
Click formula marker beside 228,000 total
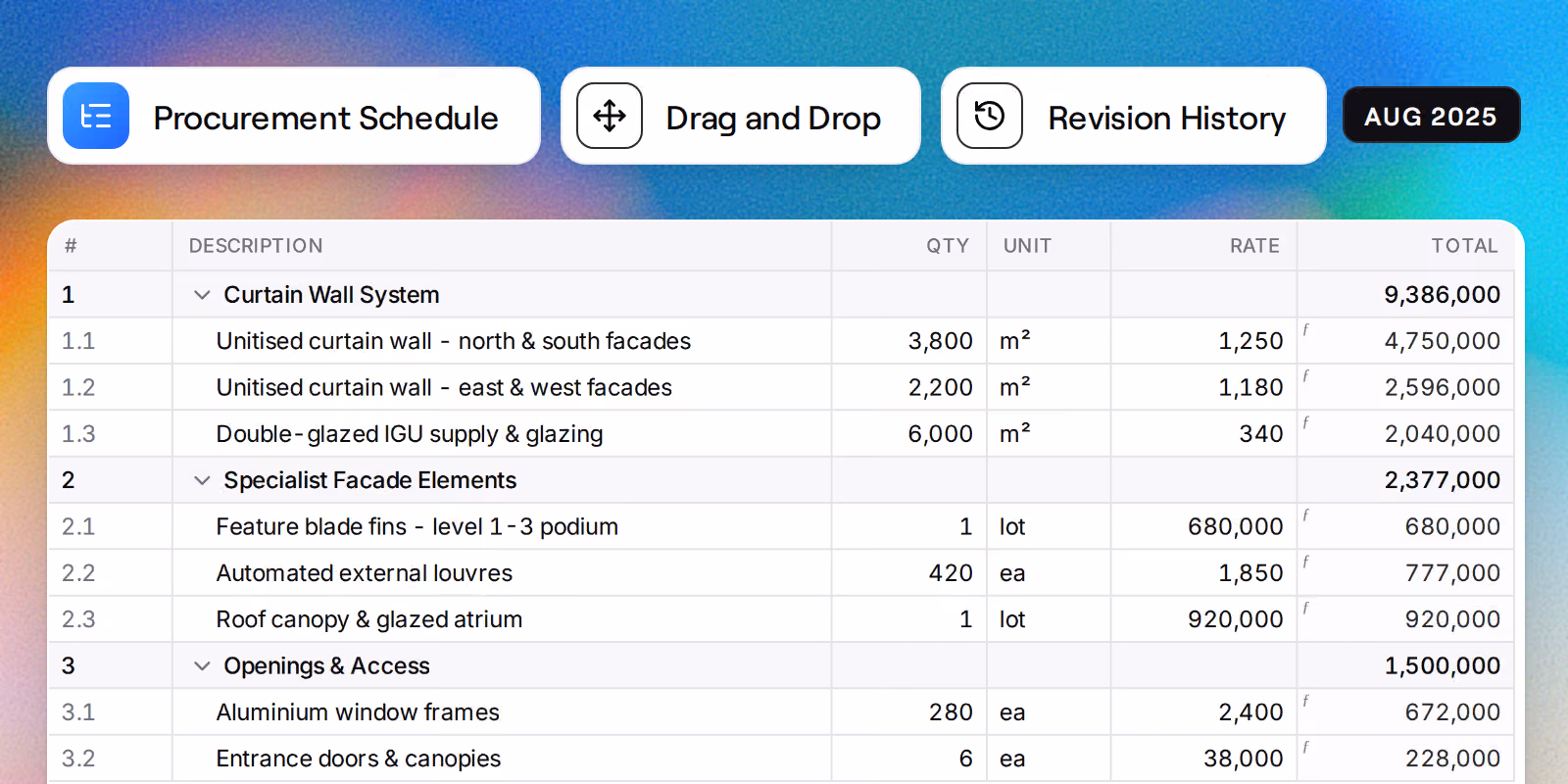pyautogui.click(x=1306, y=748)
